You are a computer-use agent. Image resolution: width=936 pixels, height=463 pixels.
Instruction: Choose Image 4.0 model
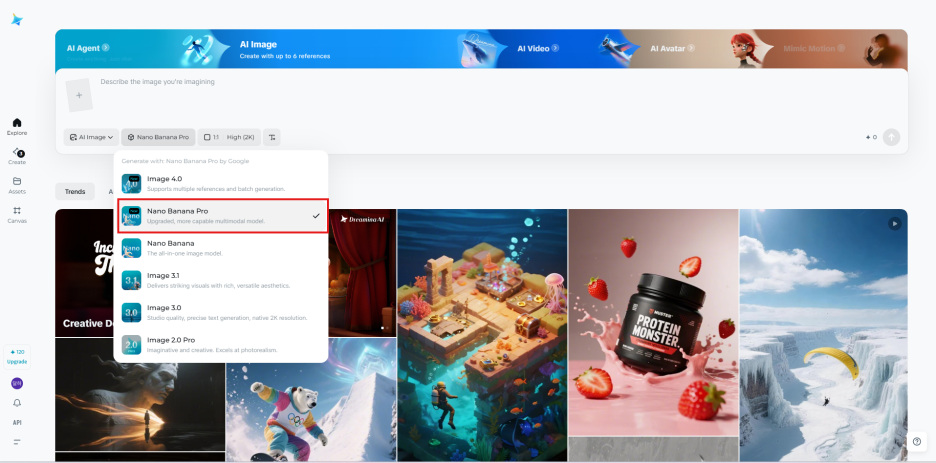click(221, 183)
